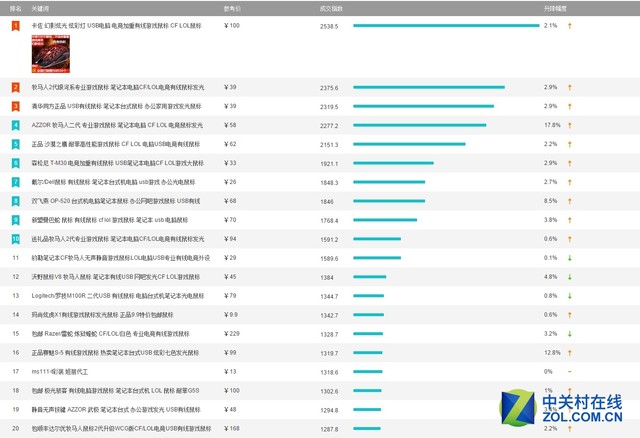Click the orange rank 1 badge
The width and height of the screenshot is (640, 438).
(16, 26)
